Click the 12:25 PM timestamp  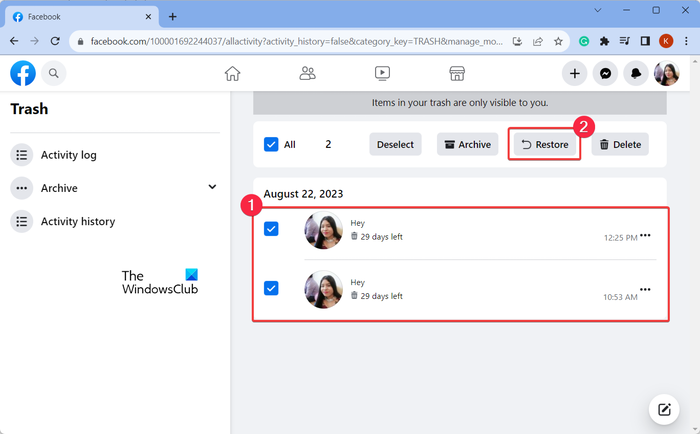(621, 238)
